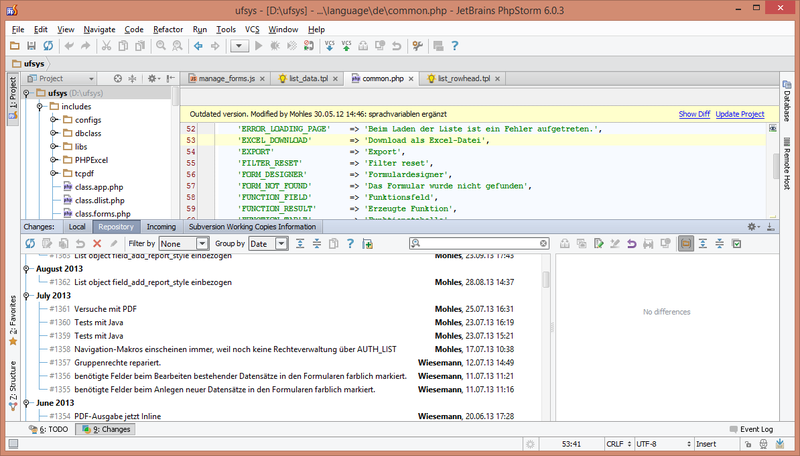The height and width of the screenshot is (456, 800).
Task: Refresh the repository changes list
Action: coord(30,244)
